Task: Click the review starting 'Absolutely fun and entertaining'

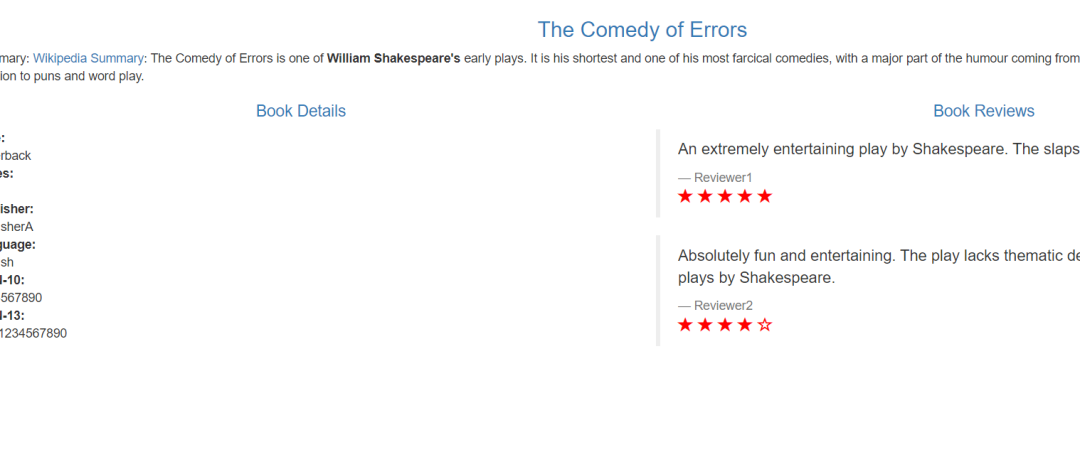Action: 879,266
